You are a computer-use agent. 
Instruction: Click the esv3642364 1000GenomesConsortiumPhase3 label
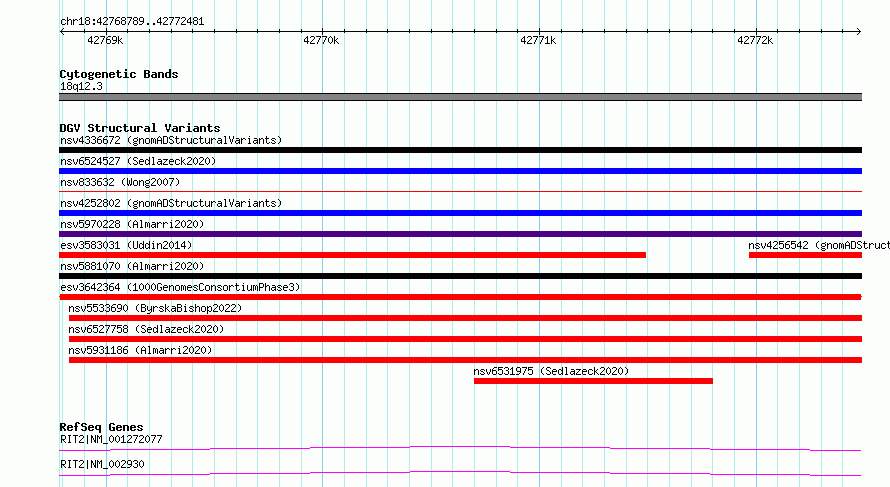[180, 287]
